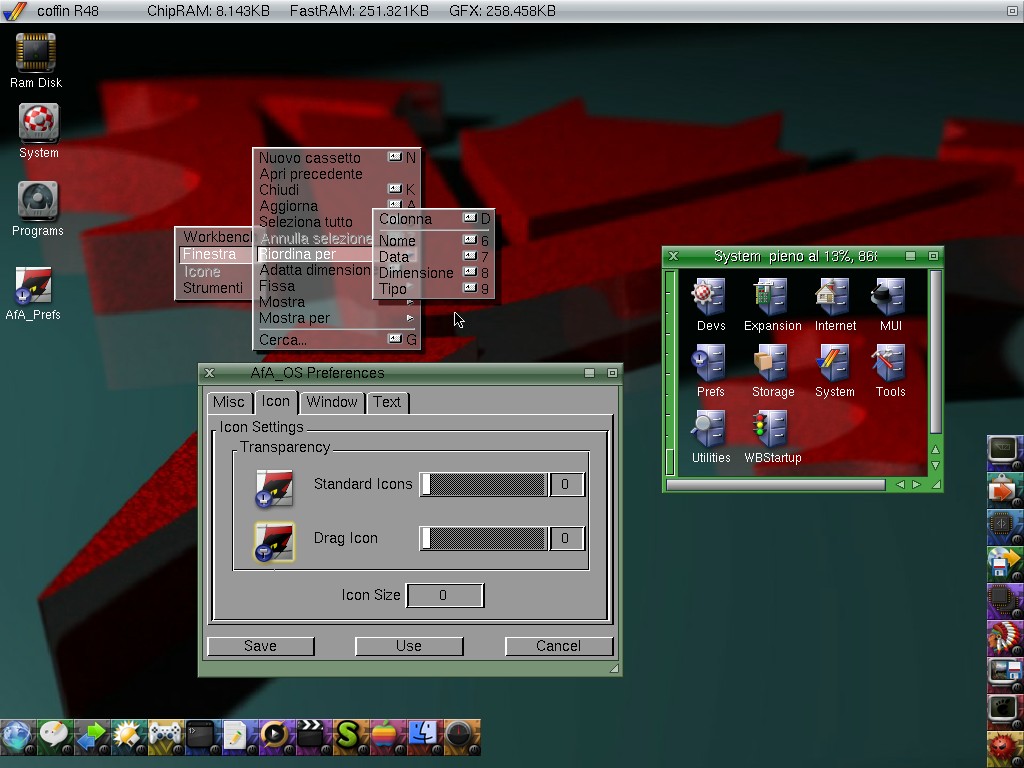Launch the game controller icon in the dock
This screenshot has height=768, width=1024.
pyautogui.click(x=165, y=737)
